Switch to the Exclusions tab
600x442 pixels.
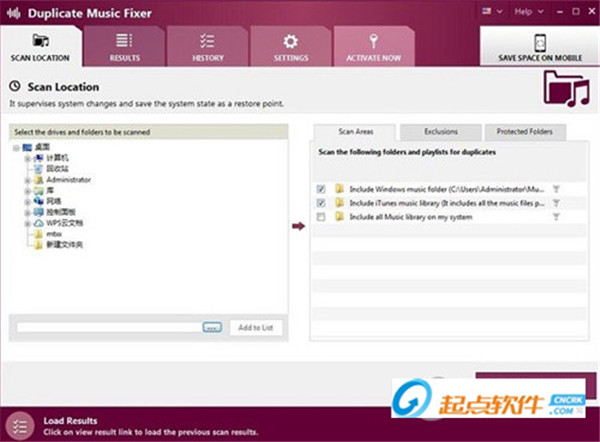pyautogui.click(x=441, y=132)
